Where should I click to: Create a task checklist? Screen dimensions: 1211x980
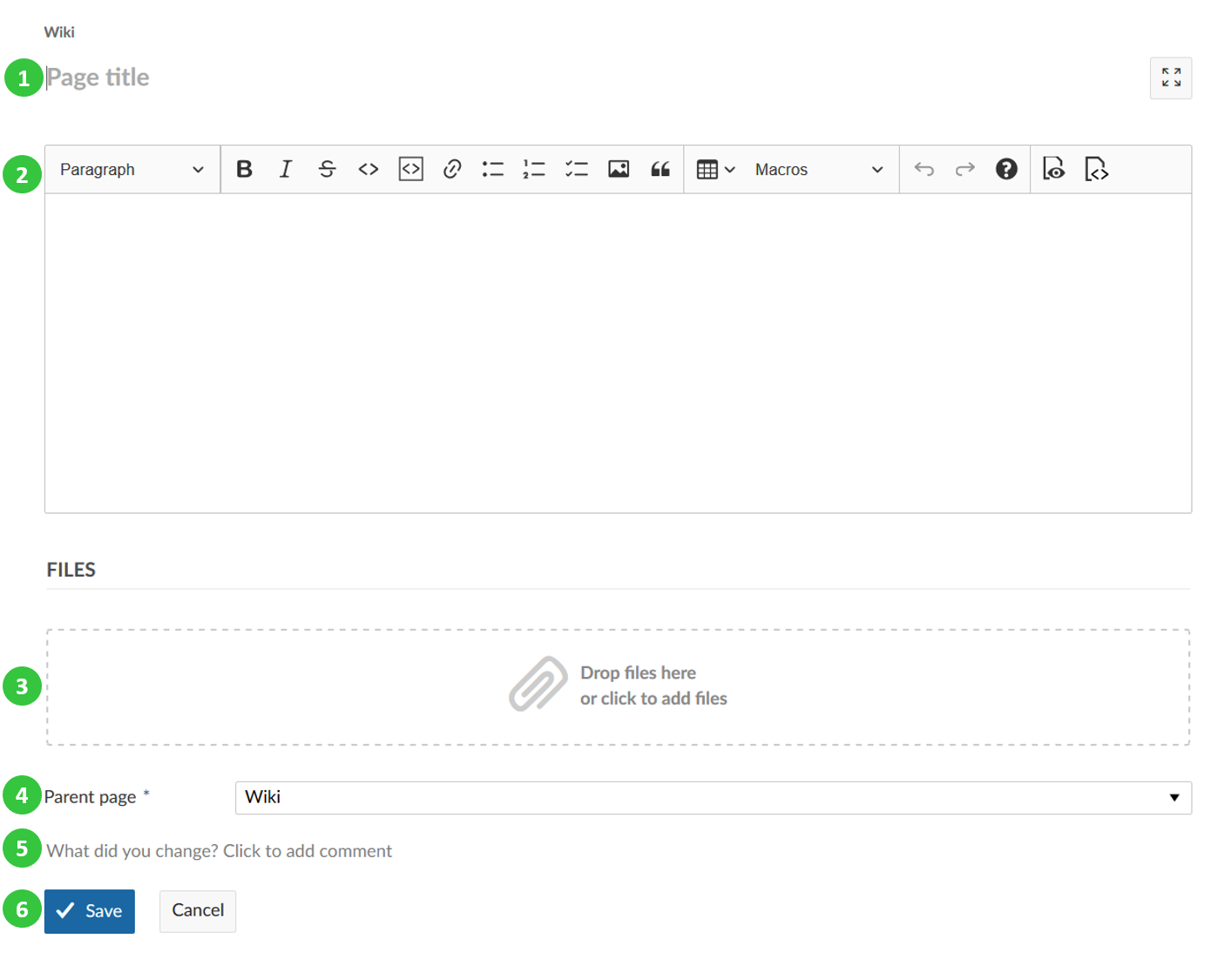pos(576,169)
